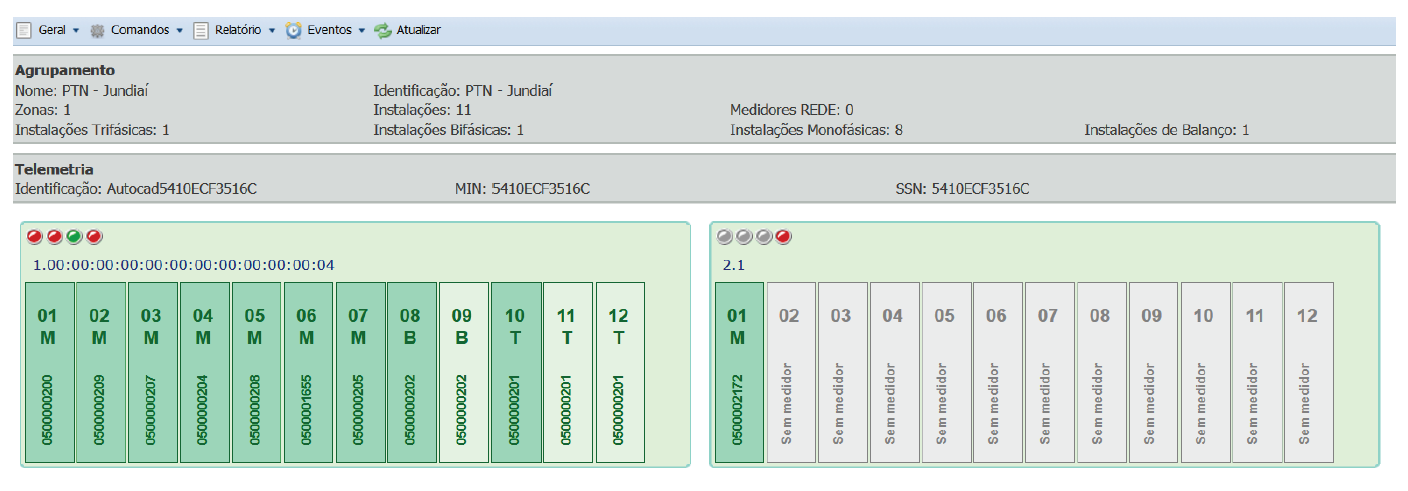
Task: Click empty slot 06 Sem medidor
Action: [x=997, y=372]
